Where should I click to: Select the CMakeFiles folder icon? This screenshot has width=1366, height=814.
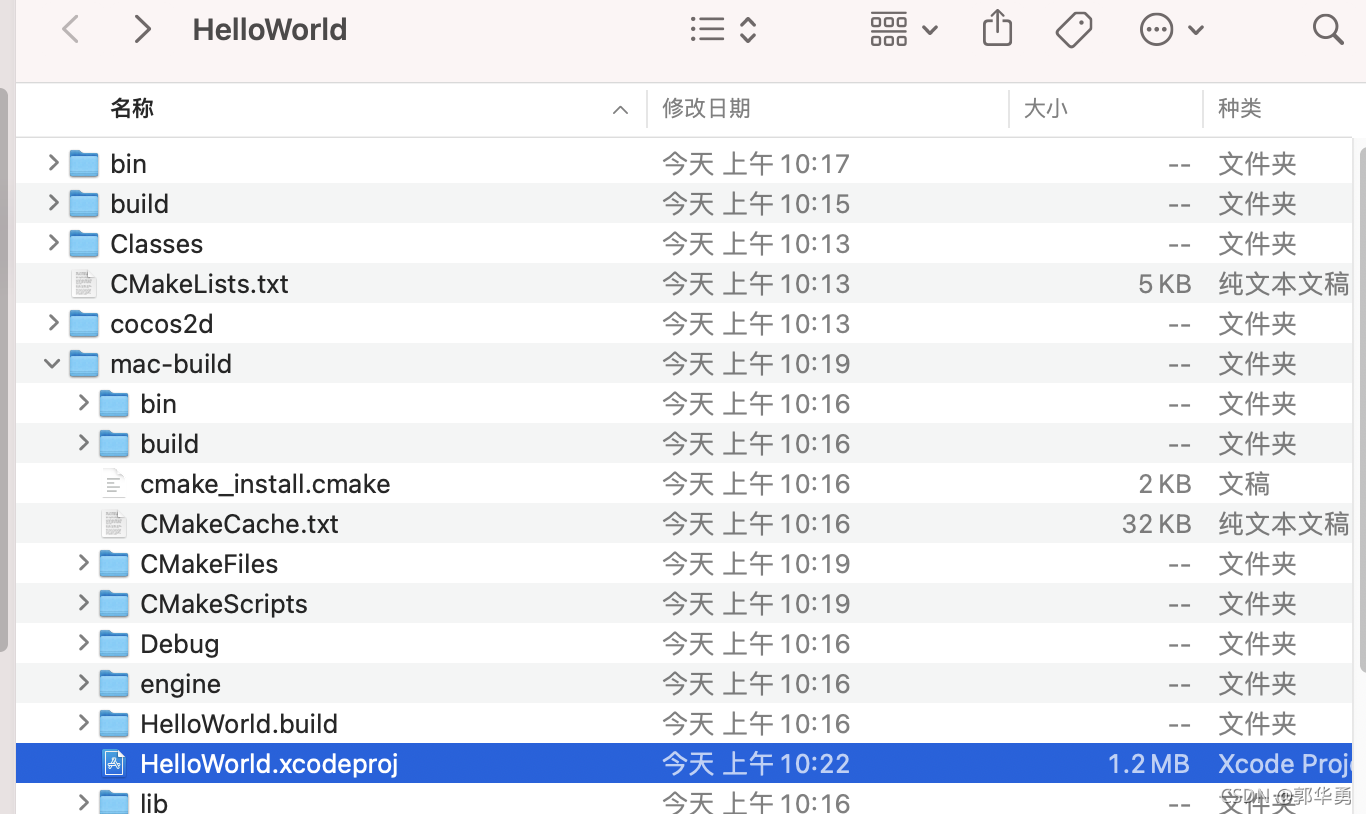tap(114, 563)
